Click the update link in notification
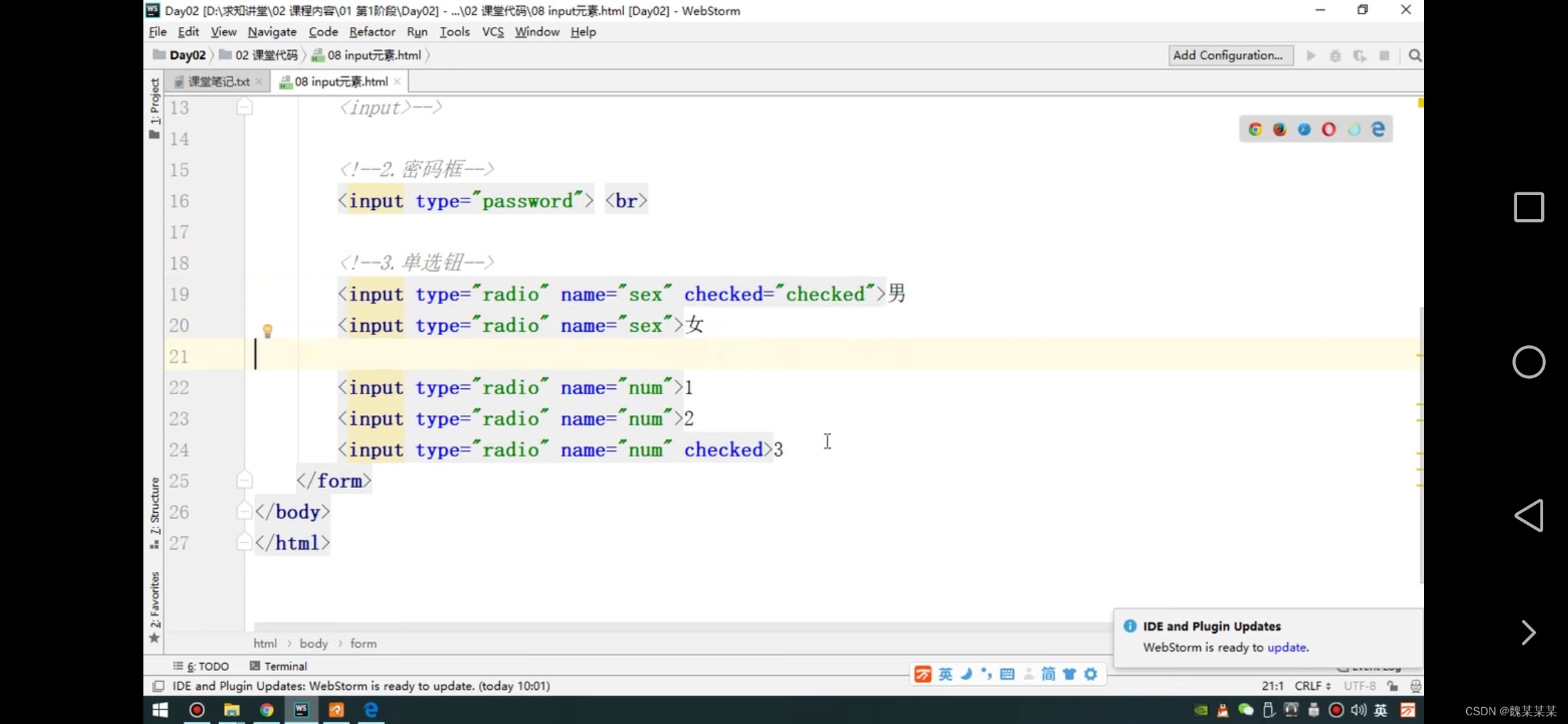The height and width of the screenshot is (724, 1568). coord(1287,647)
